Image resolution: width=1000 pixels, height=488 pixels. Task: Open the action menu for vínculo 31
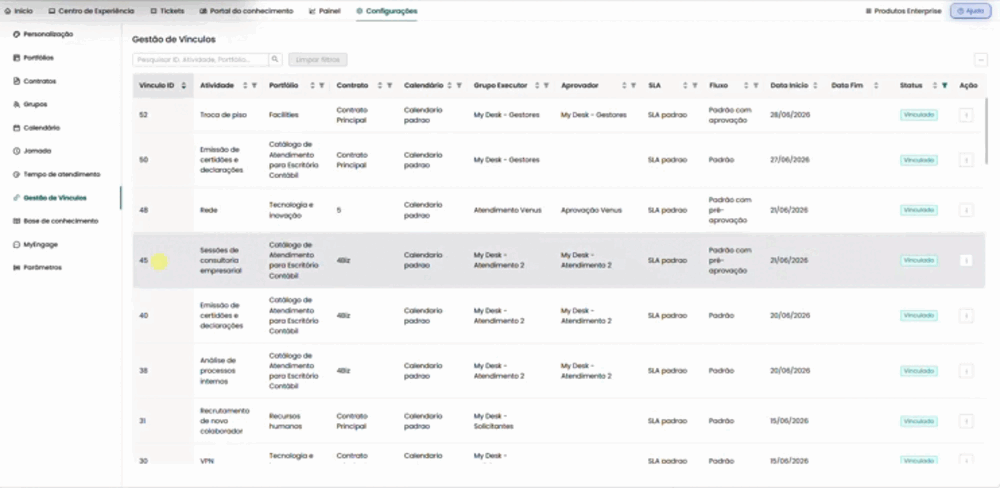point(966,421)
